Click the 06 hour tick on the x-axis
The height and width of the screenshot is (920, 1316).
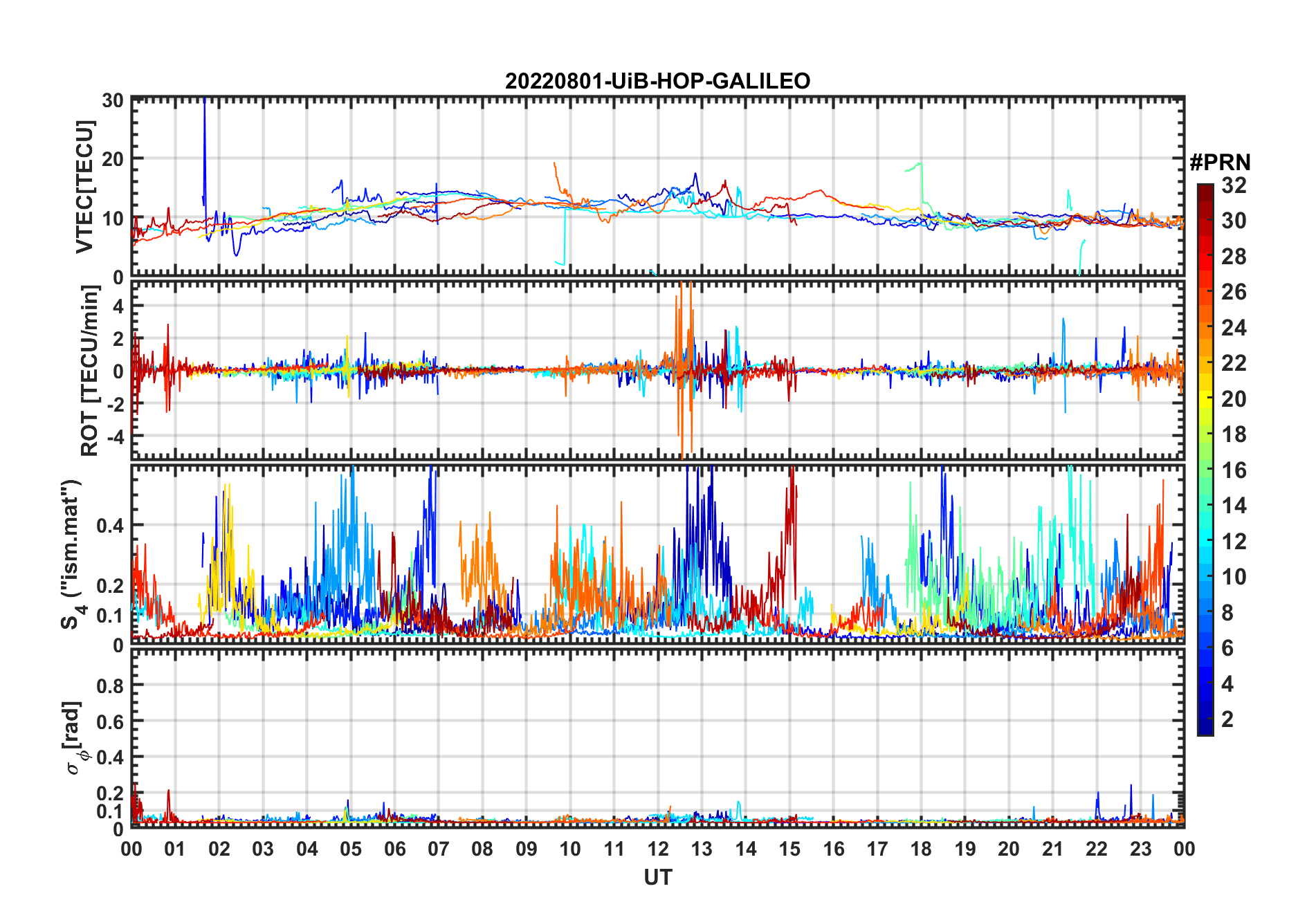[394, 849]
